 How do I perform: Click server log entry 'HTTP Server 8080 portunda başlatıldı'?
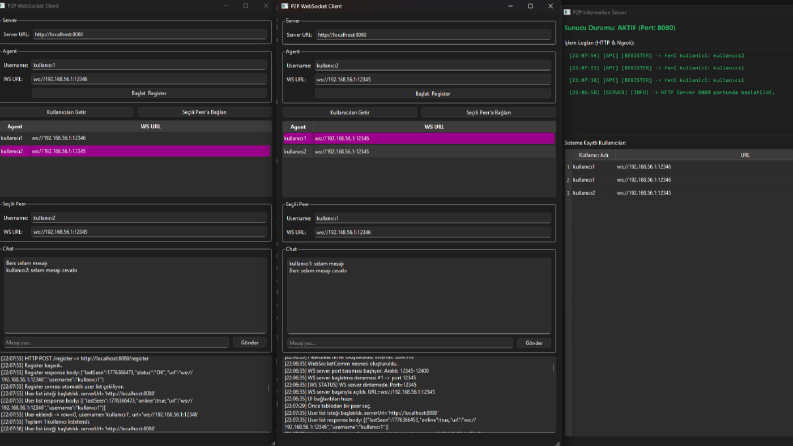tap(672, 92)
